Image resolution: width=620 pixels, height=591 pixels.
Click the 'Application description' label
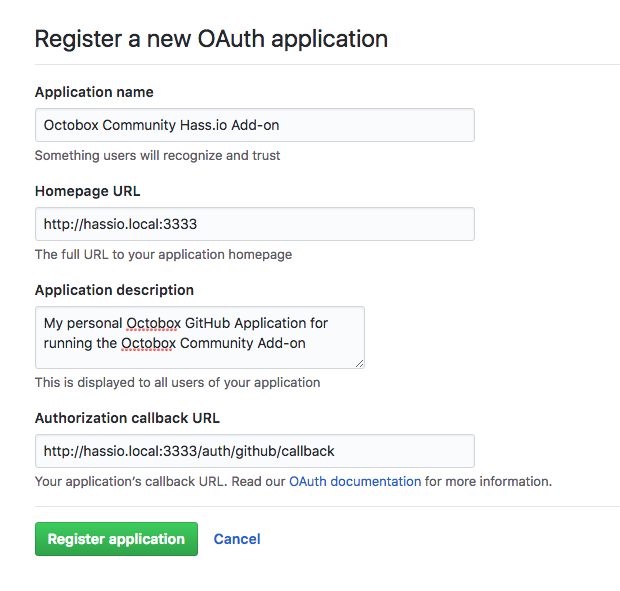click(114, 290)
